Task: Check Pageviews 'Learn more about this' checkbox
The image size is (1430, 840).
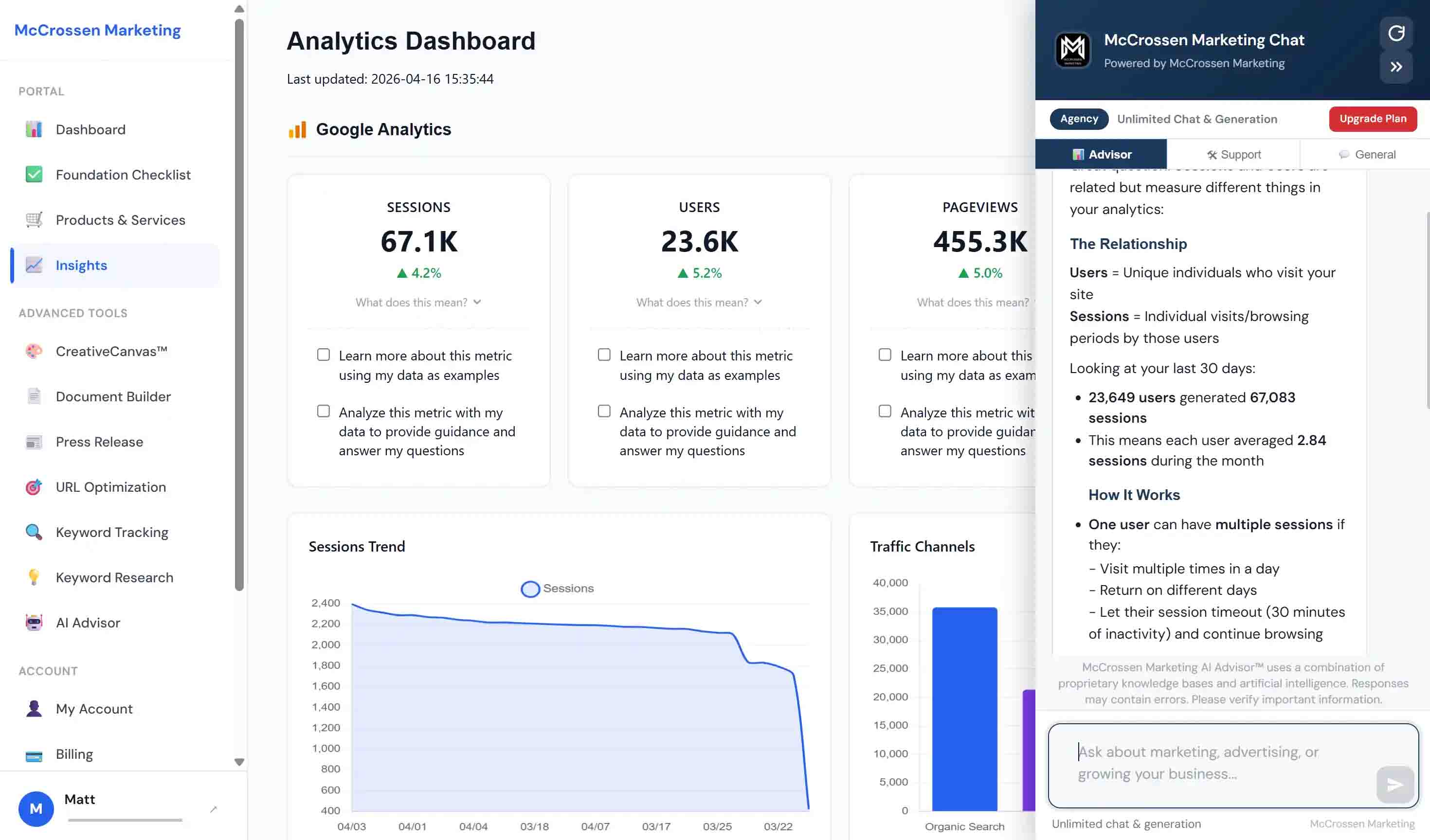Action: point(885,355)
